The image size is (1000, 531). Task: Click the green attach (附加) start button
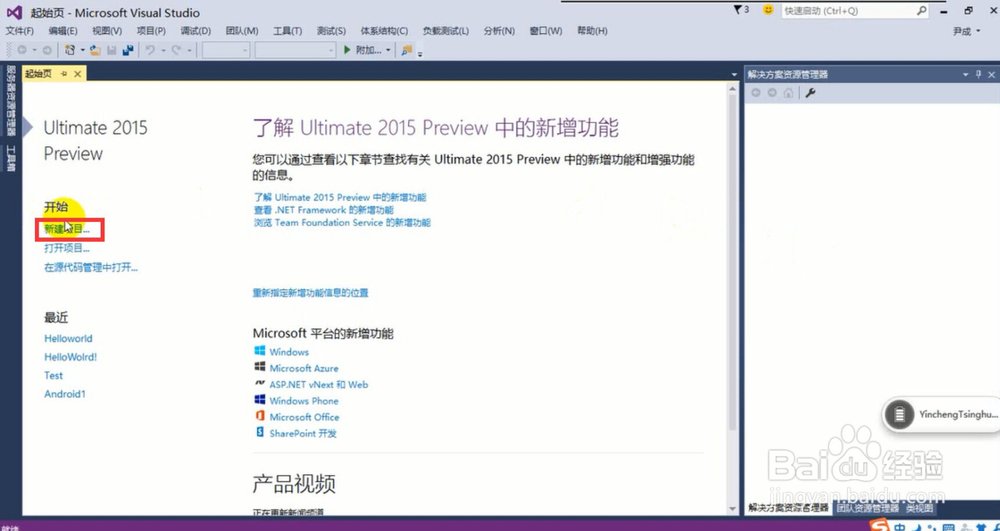(x=363, y=50)
